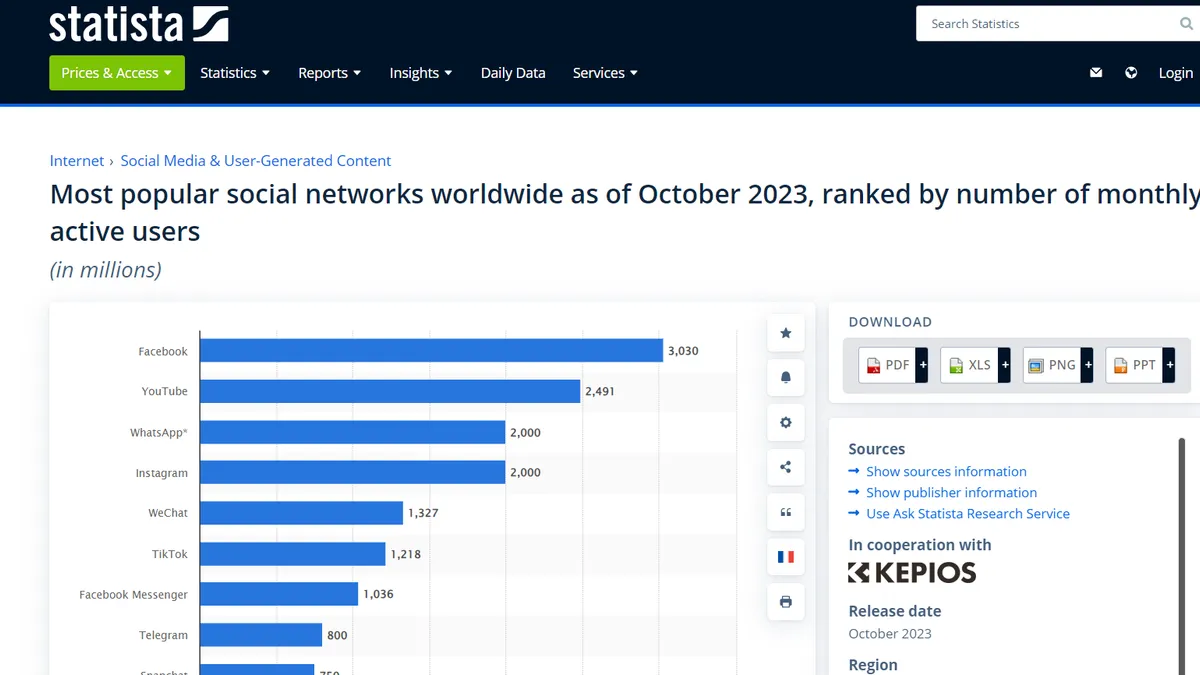Image resolution: width=1200 pixels, height=675 pixels.
Task: Open chart settings gear icon
Action: [786, 423]
